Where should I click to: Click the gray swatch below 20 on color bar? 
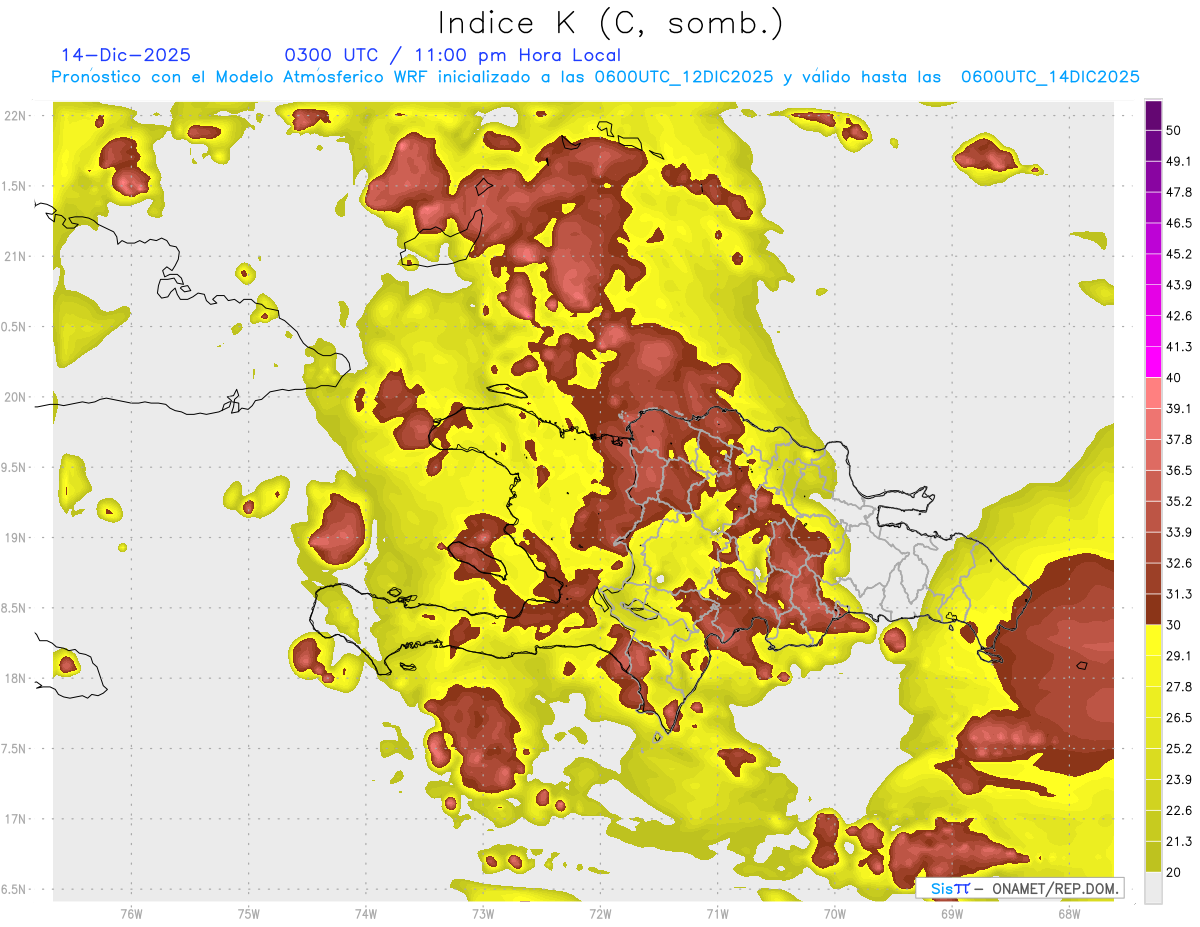coord(1153,888)
